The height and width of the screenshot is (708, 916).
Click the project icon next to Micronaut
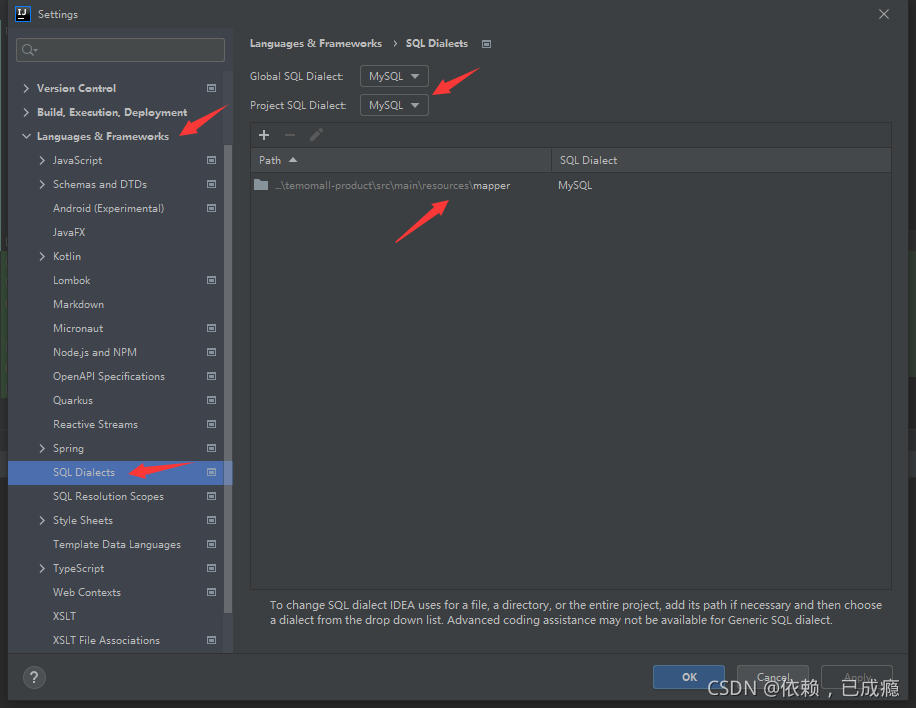(x=211, y=328)
